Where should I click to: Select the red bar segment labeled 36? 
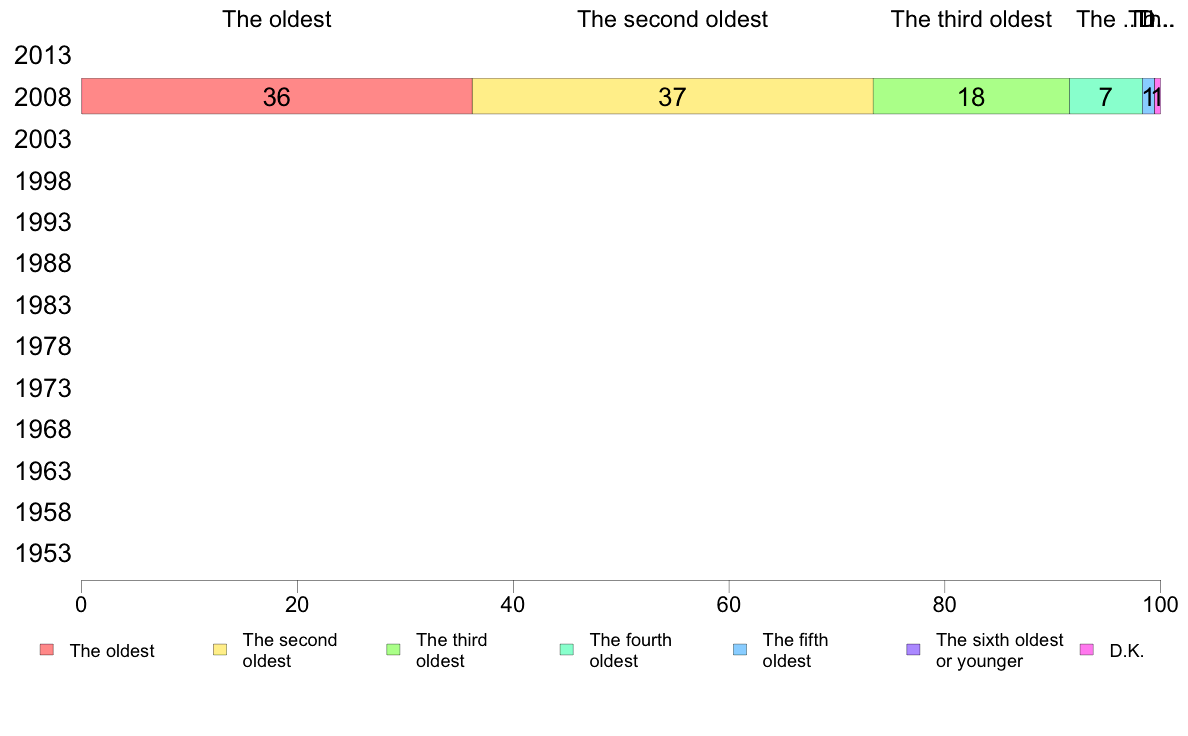(x=277, y=96)
